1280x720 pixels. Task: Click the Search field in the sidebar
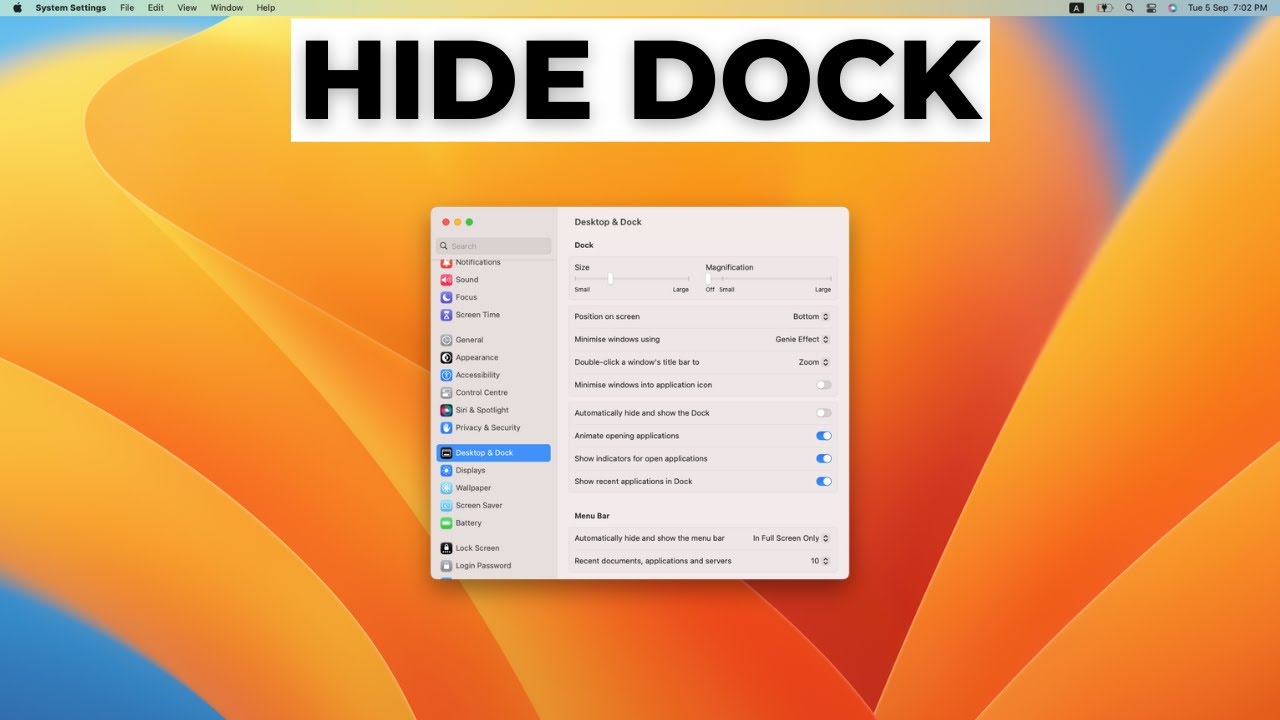pos(494,246)
